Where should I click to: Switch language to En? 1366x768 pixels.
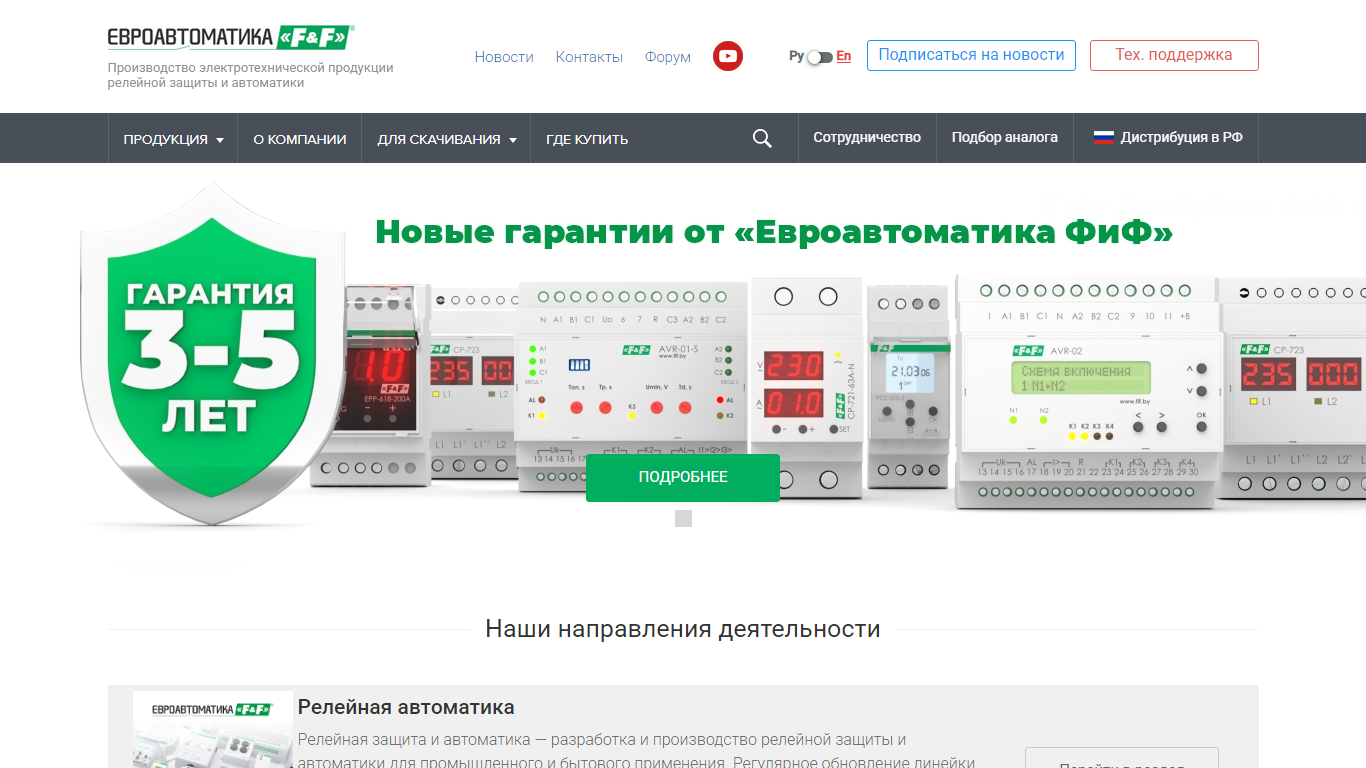coord(844,56)
